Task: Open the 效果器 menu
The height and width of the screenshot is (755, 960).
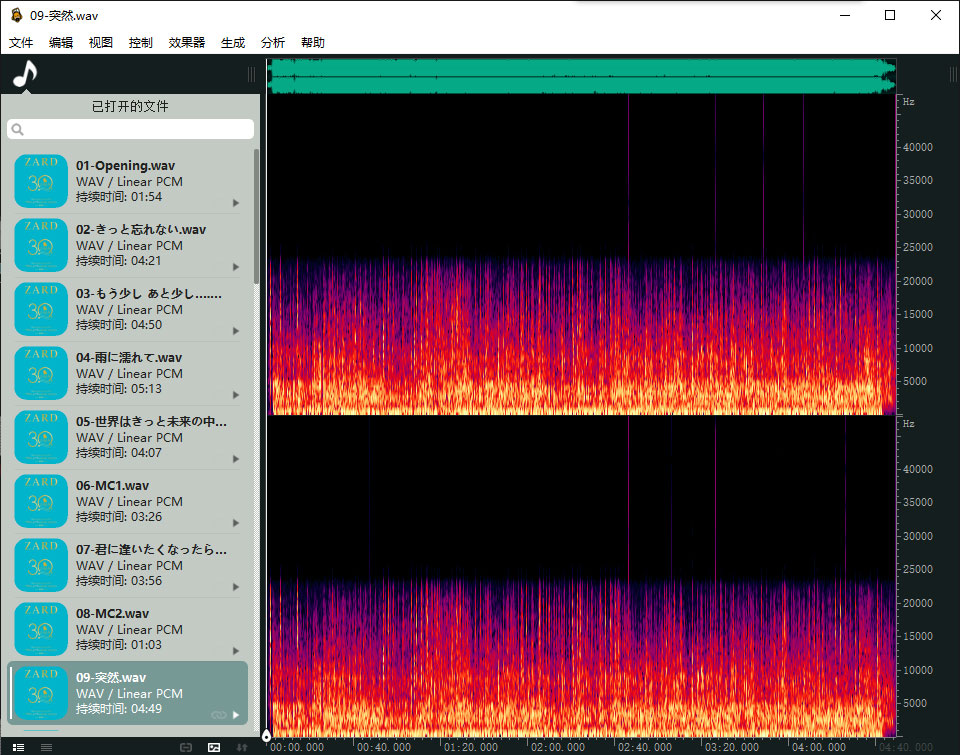Action: (x=187, y=42)
